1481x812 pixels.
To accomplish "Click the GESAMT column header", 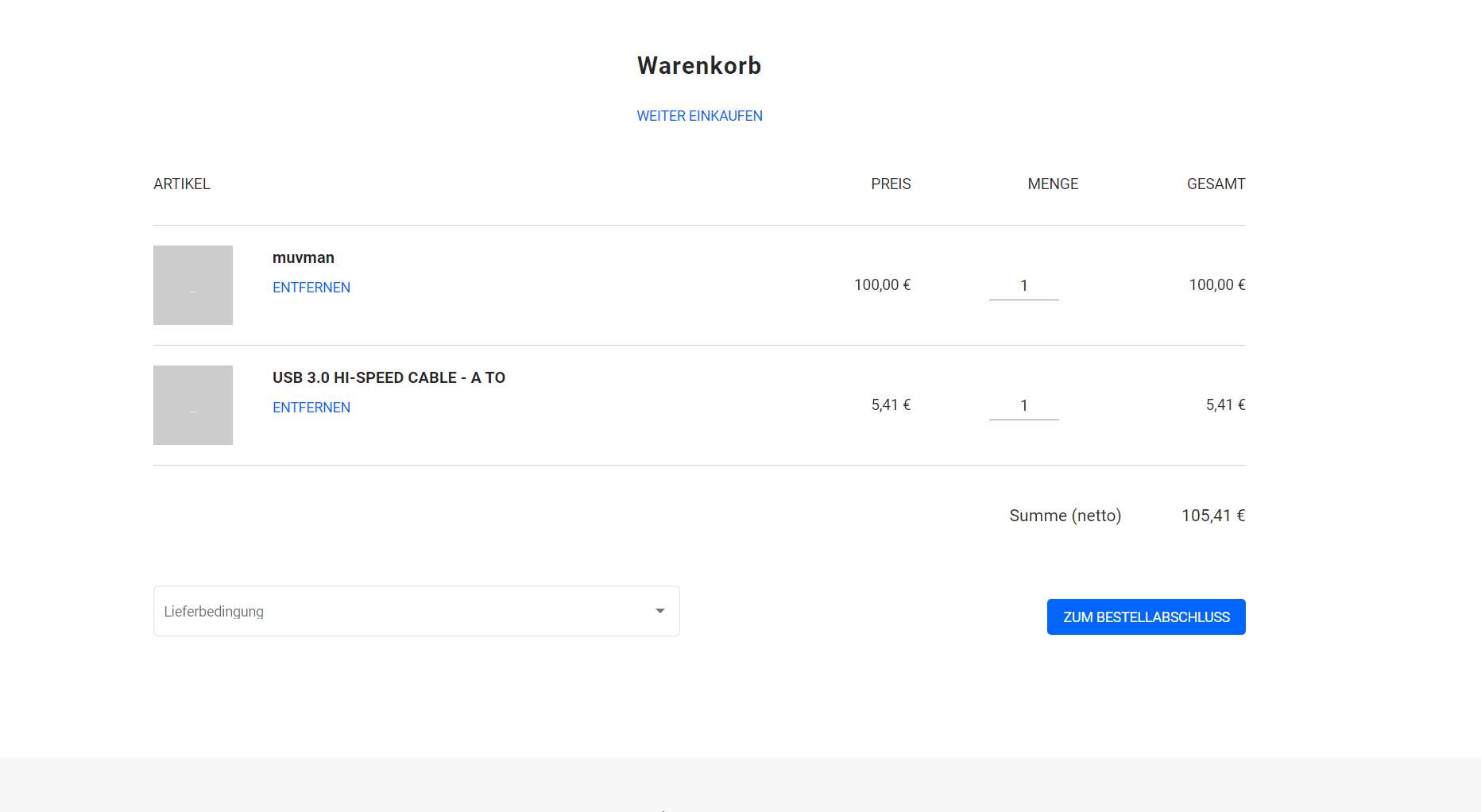I will pos(1216,184).
